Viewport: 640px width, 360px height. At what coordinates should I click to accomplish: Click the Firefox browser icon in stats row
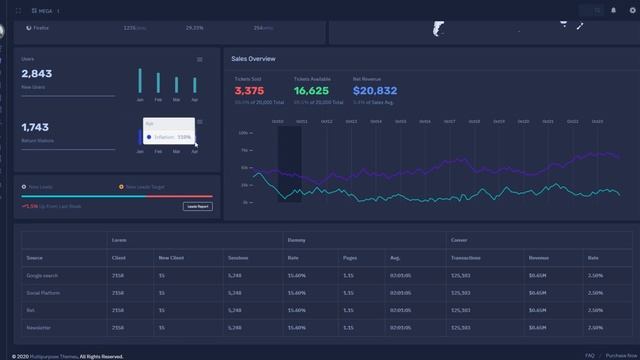(29, 28)
